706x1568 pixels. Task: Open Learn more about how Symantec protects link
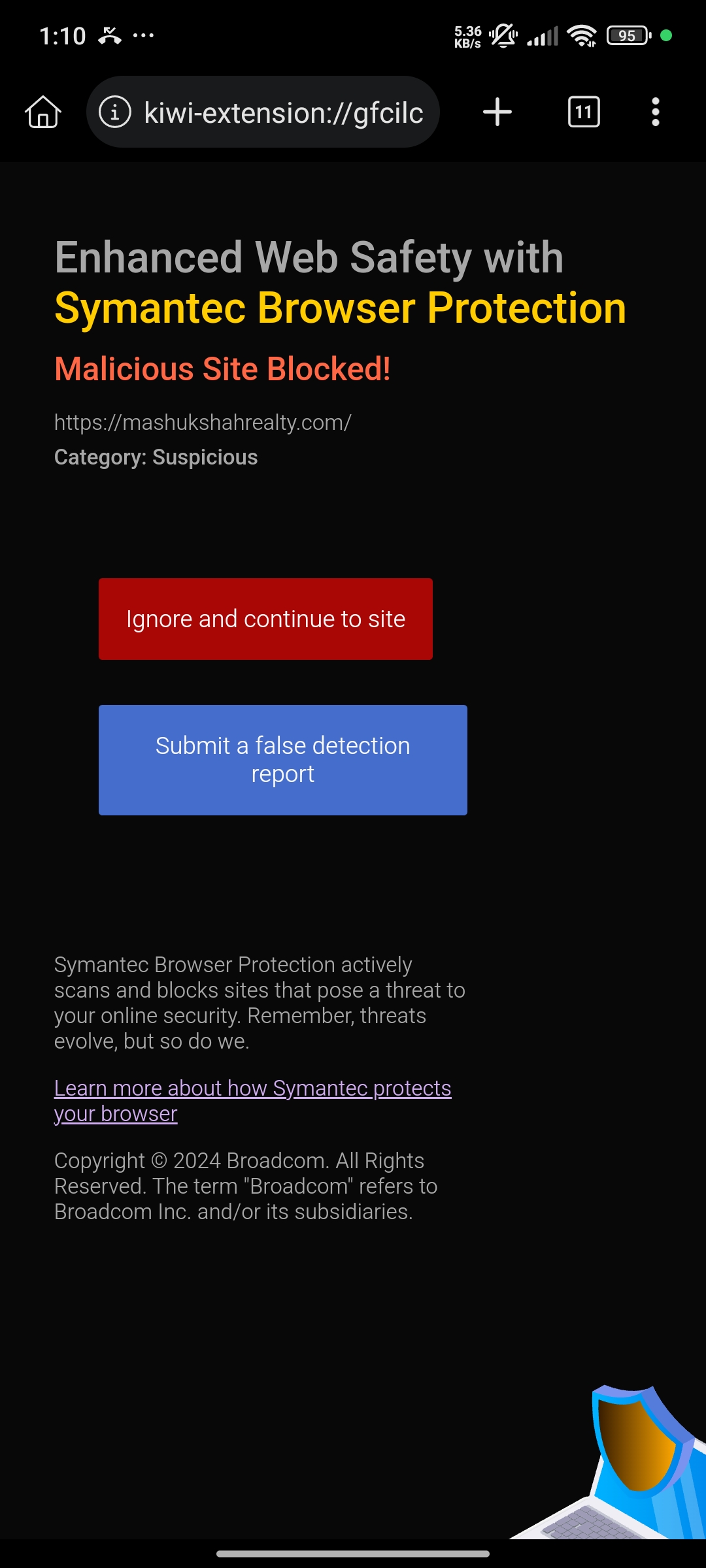coord(252,1101)
